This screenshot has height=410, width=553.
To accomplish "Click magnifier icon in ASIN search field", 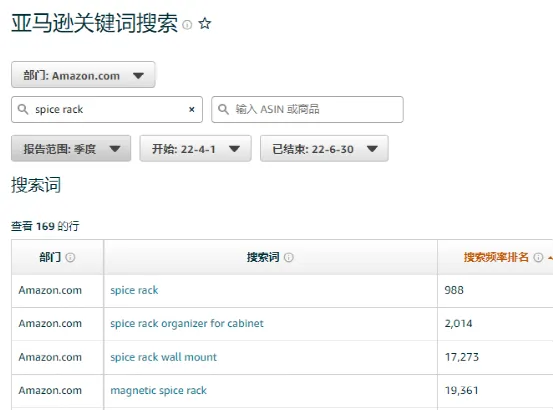I will coord(223,109).
